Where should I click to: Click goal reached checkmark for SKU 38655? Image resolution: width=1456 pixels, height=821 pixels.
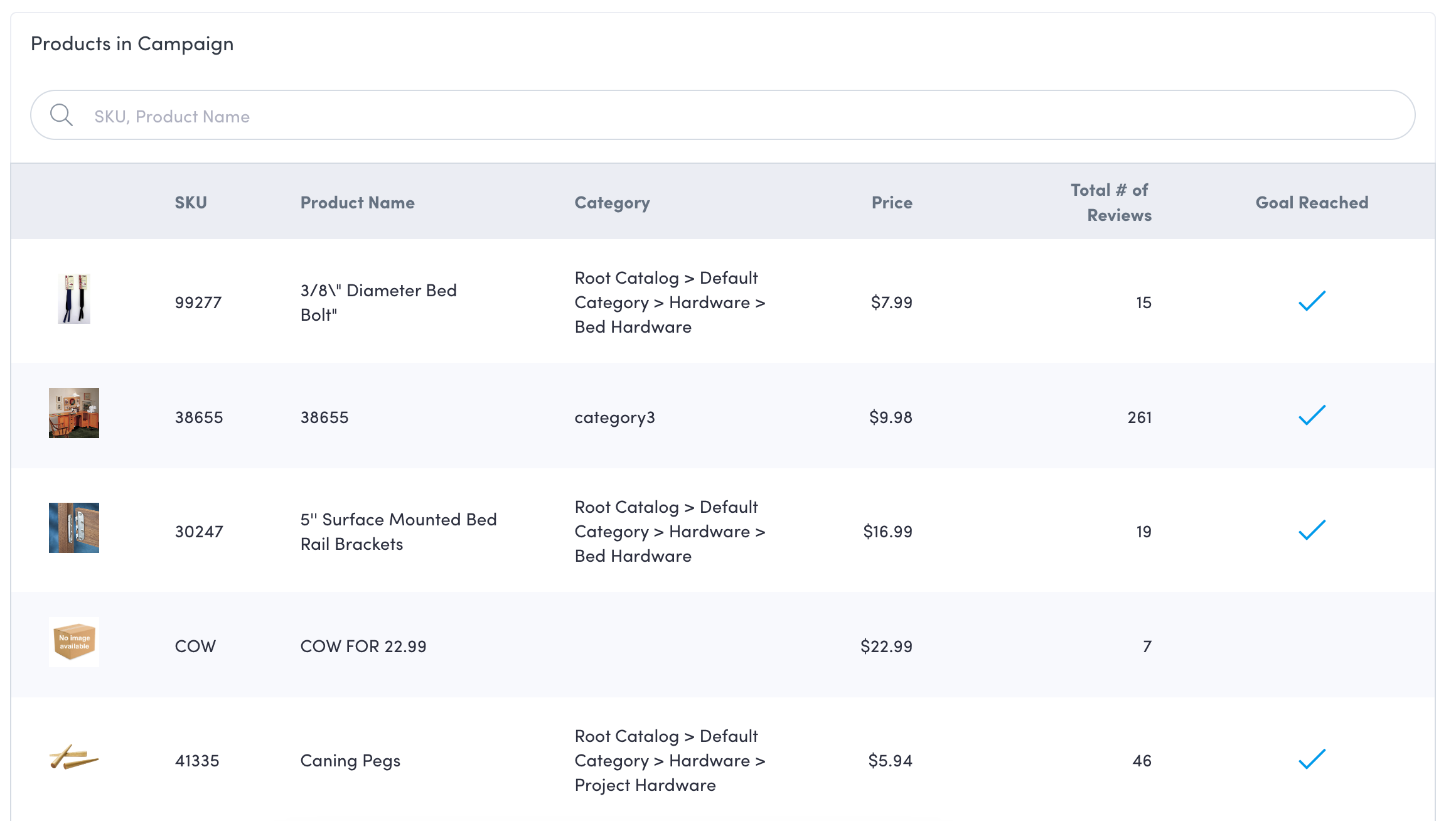(x=1312, y=416)
